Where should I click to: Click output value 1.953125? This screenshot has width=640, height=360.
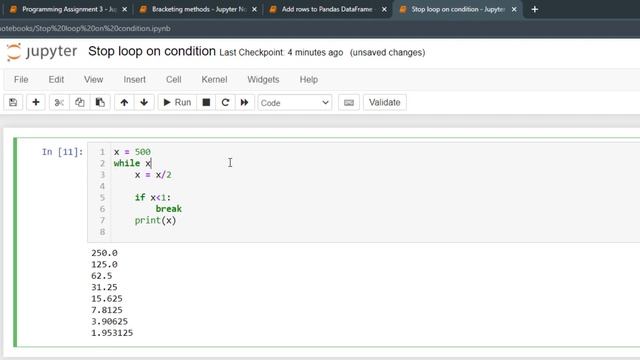112,333
